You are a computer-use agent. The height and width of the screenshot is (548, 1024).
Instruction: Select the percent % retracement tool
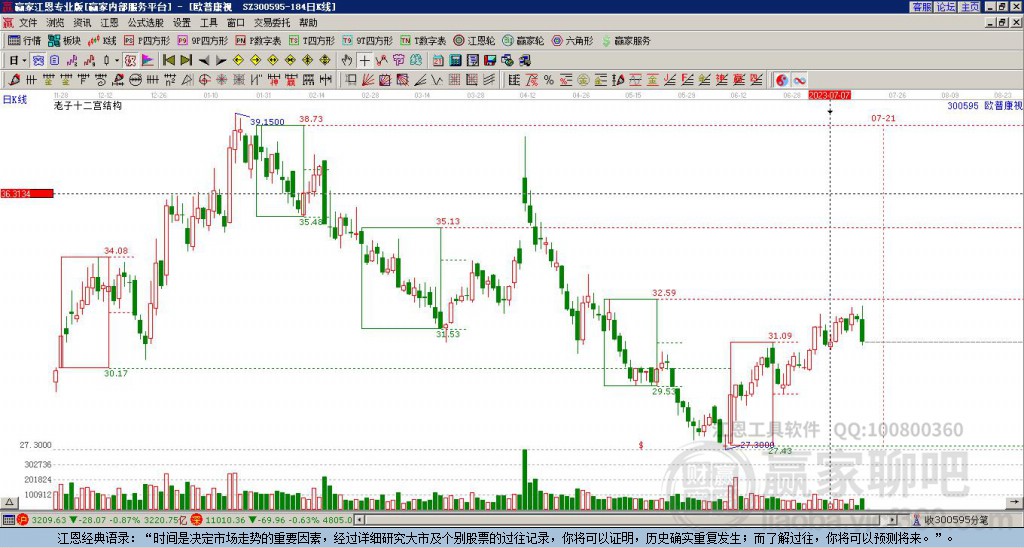549,80
